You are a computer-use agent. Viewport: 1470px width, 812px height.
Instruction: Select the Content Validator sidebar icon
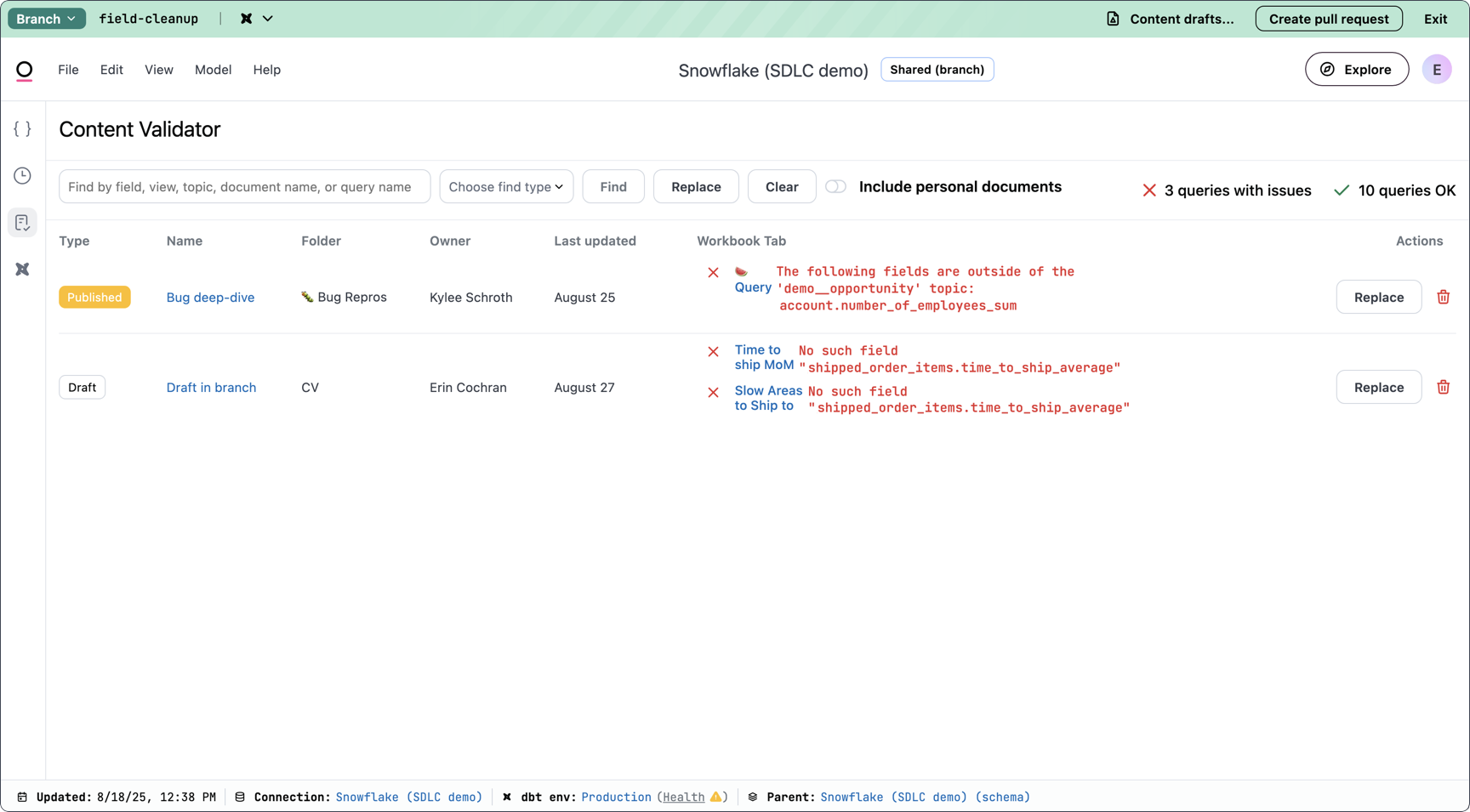[22, 222]
